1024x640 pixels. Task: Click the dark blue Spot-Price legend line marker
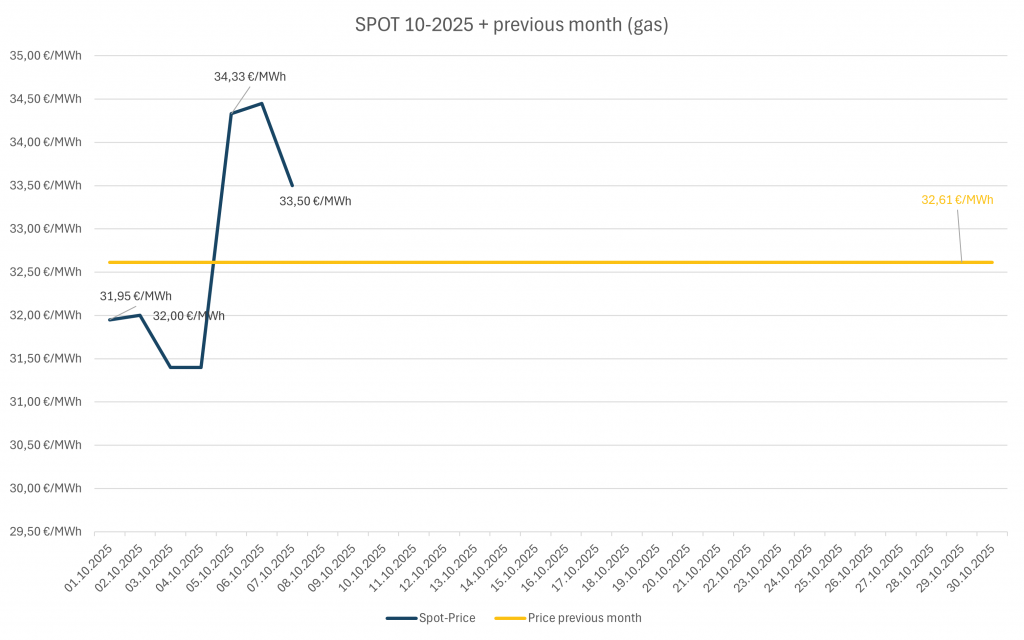pyautogui.click(x=401, y=618)
